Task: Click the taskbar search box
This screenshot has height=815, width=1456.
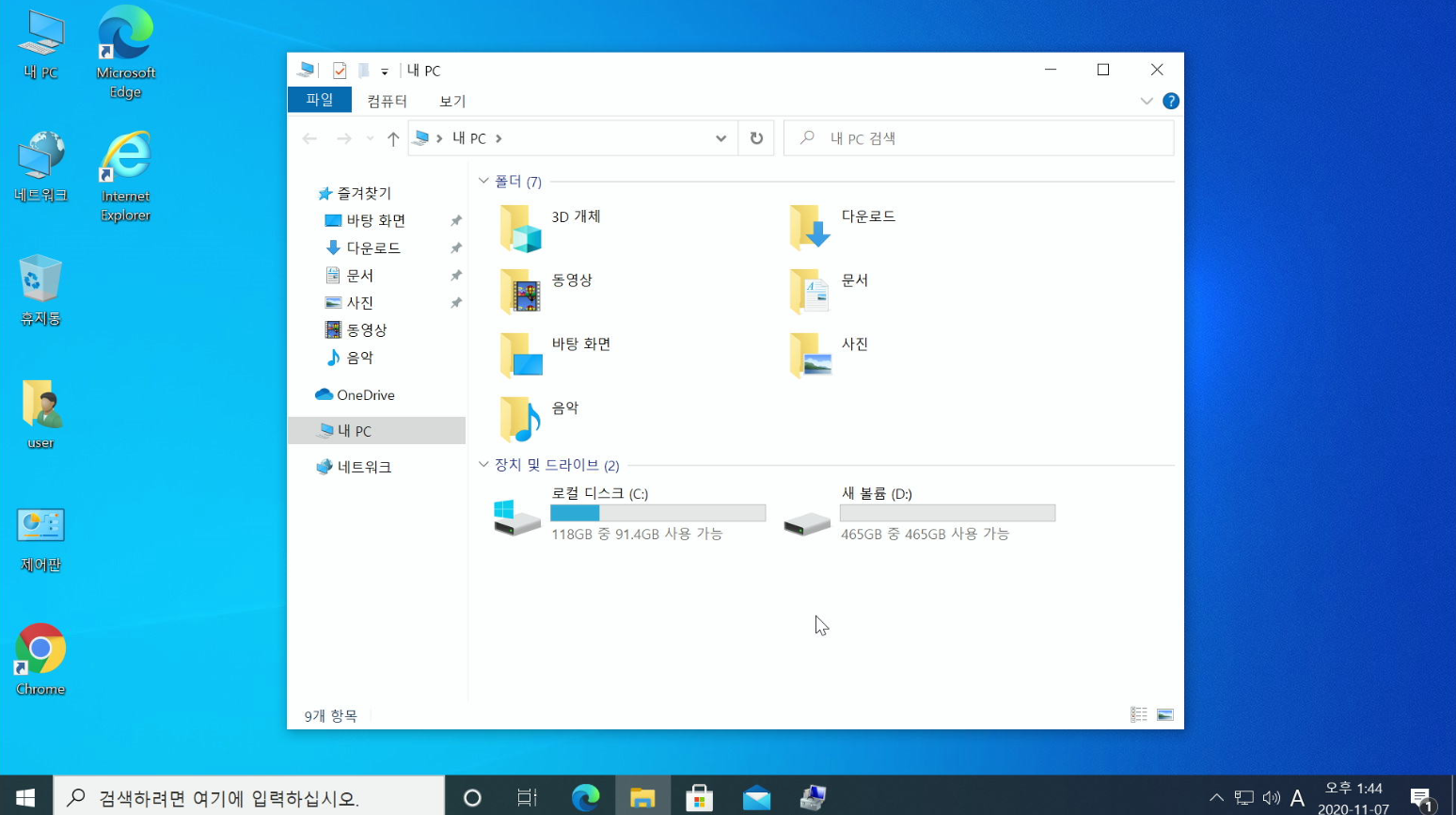Action: [x=249, y=797]
